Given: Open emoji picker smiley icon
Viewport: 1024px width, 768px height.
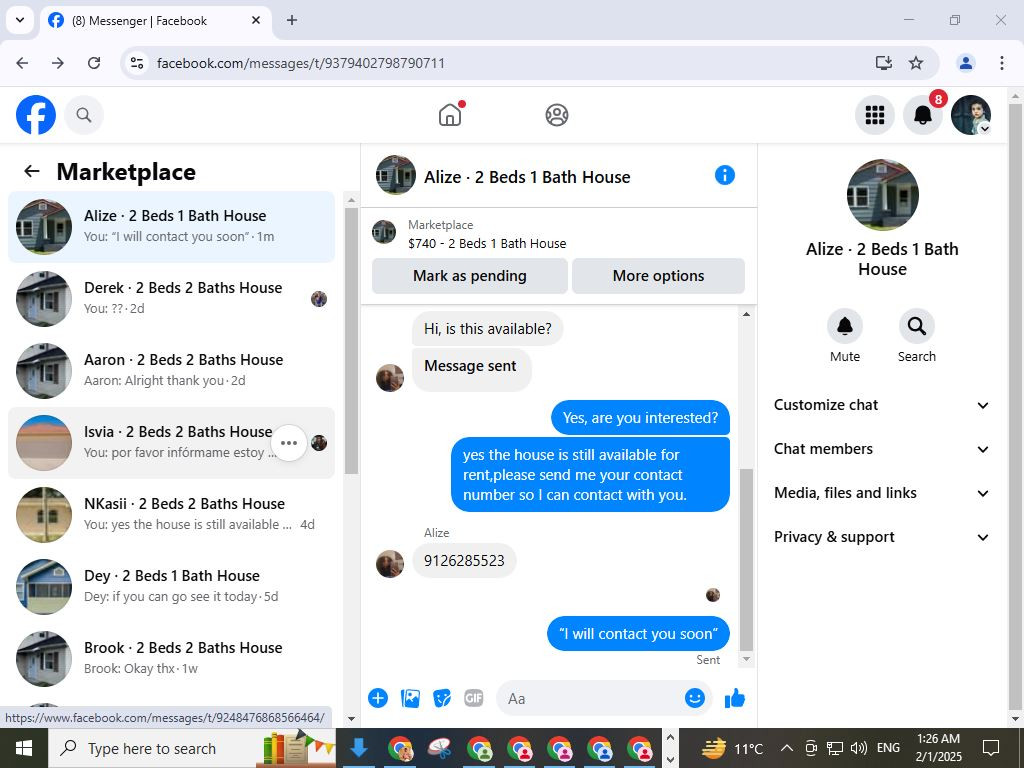Looking at the screenshot, I should tap(695, 698).
